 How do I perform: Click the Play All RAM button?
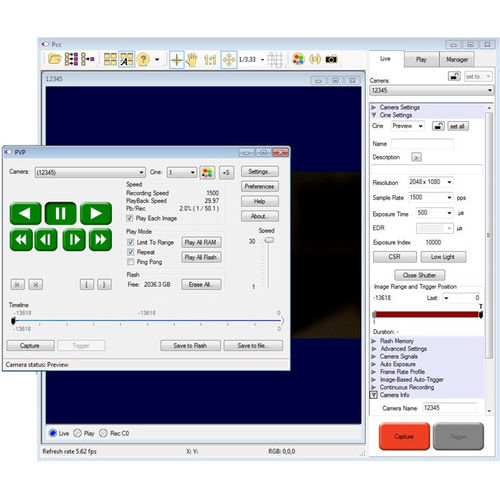click(x=201, y=242)
